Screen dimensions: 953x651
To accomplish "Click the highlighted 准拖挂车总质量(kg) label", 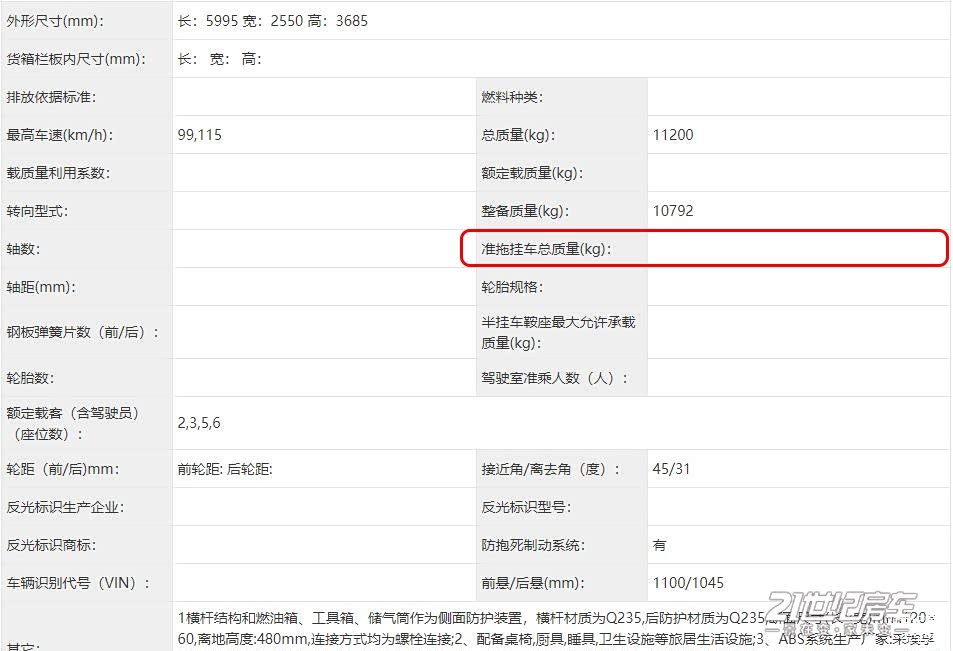I will 546,249.
